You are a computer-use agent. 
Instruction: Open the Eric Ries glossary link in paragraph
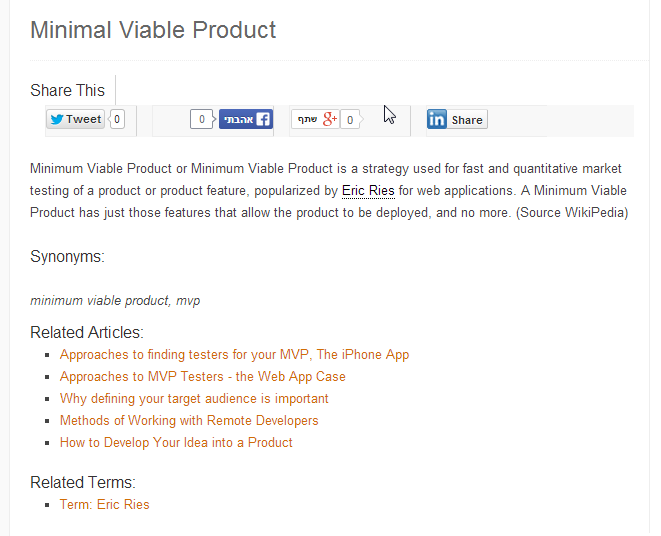368,191
